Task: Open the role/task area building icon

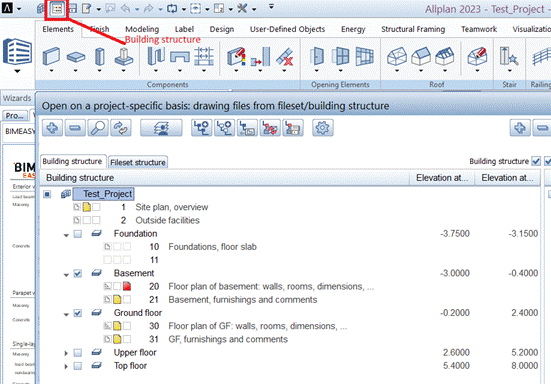Action: [17, 52]
